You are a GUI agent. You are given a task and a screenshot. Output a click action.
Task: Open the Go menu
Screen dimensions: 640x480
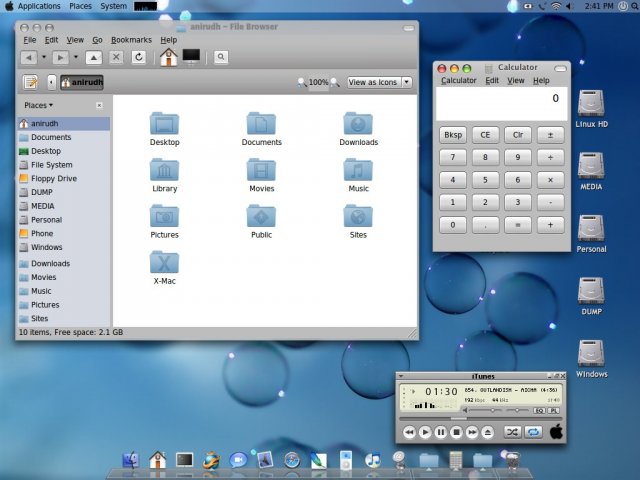pyautogui.click(x=97, y=40)
